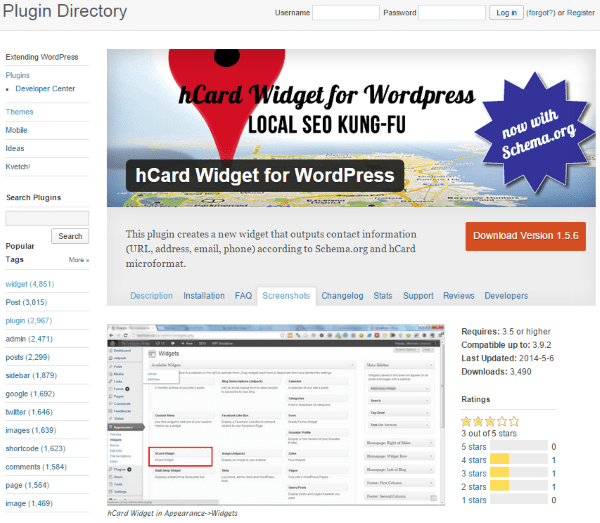This screenshot has height=523, width=600.
Task: Click the Downloads 3,490 text
Action: click(x=496, y=371)
